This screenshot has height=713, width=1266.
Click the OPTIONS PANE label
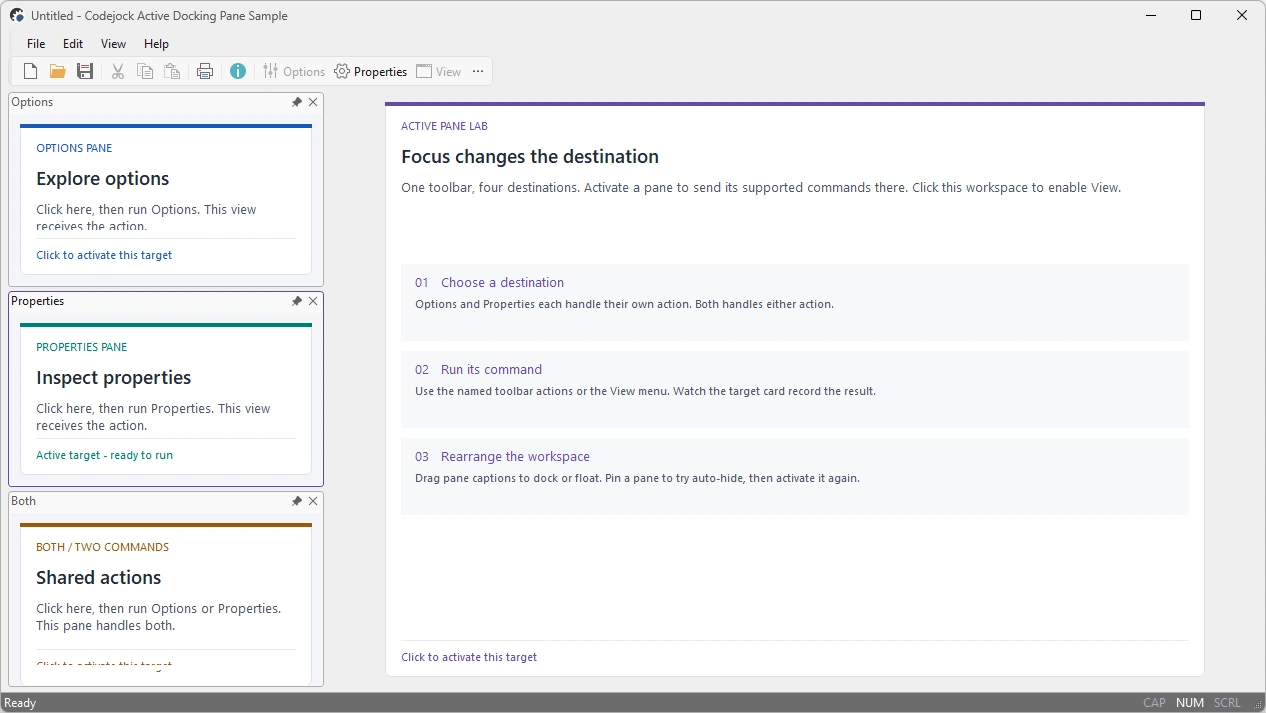74,148
